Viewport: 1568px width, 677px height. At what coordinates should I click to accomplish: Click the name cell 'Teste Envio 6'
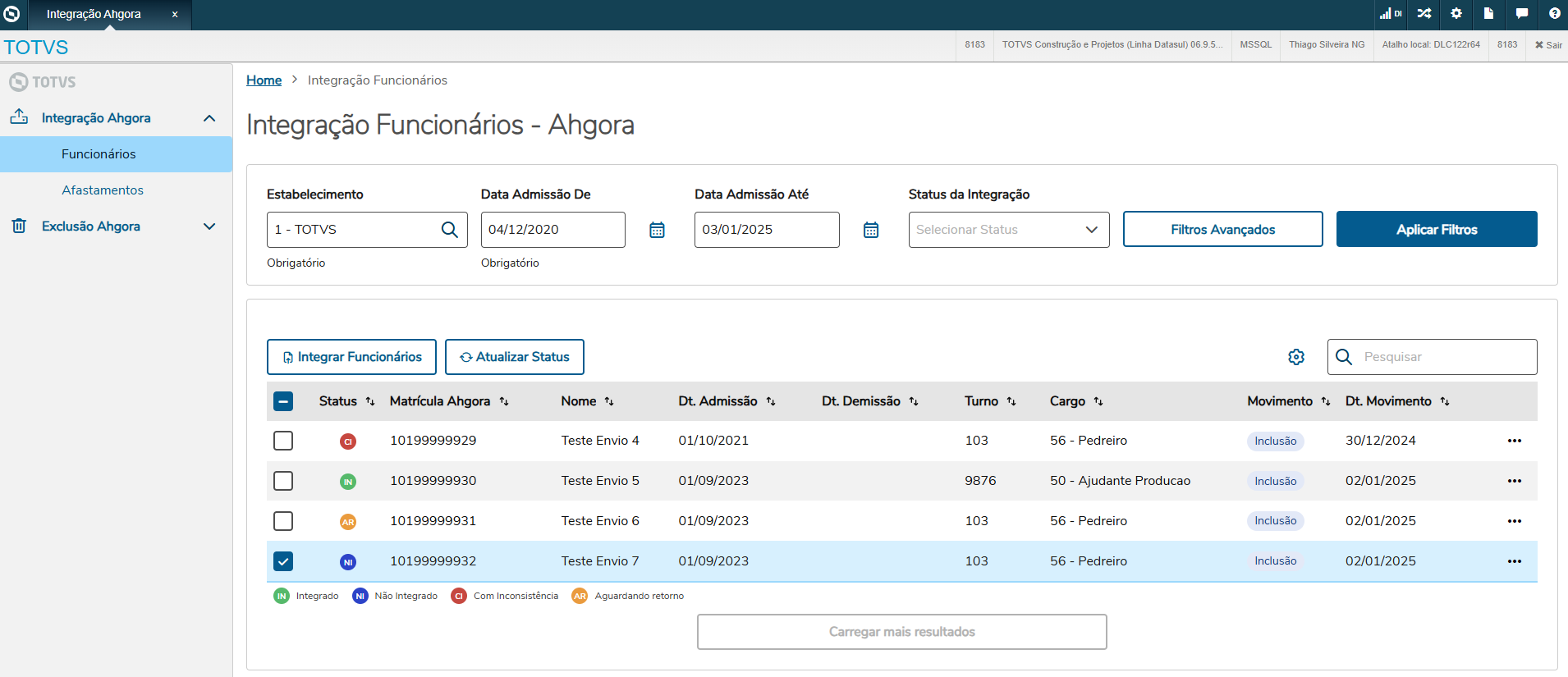point(600,521)
